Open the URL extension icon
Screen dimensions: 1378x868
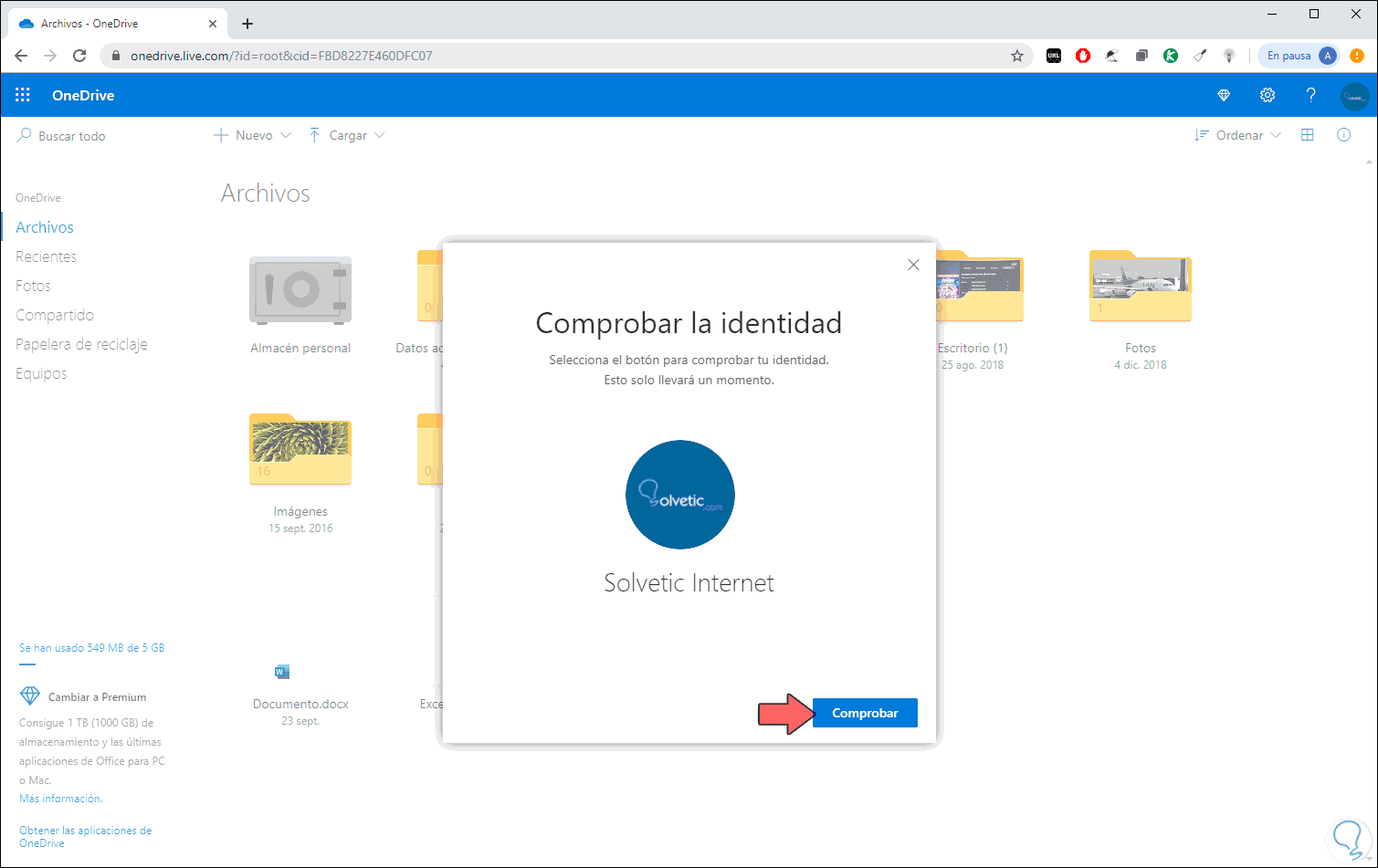(1054, 56)
